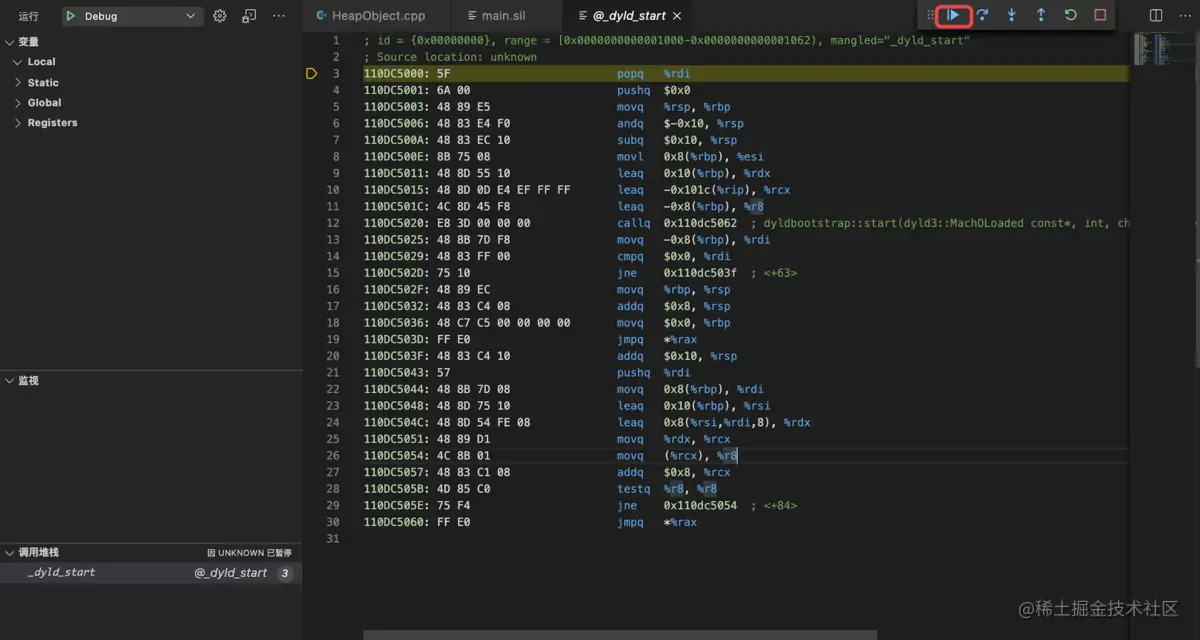Restart the debug session
The width and height of the screenshot is (1200, 640).
click(x=1070, y=15)
